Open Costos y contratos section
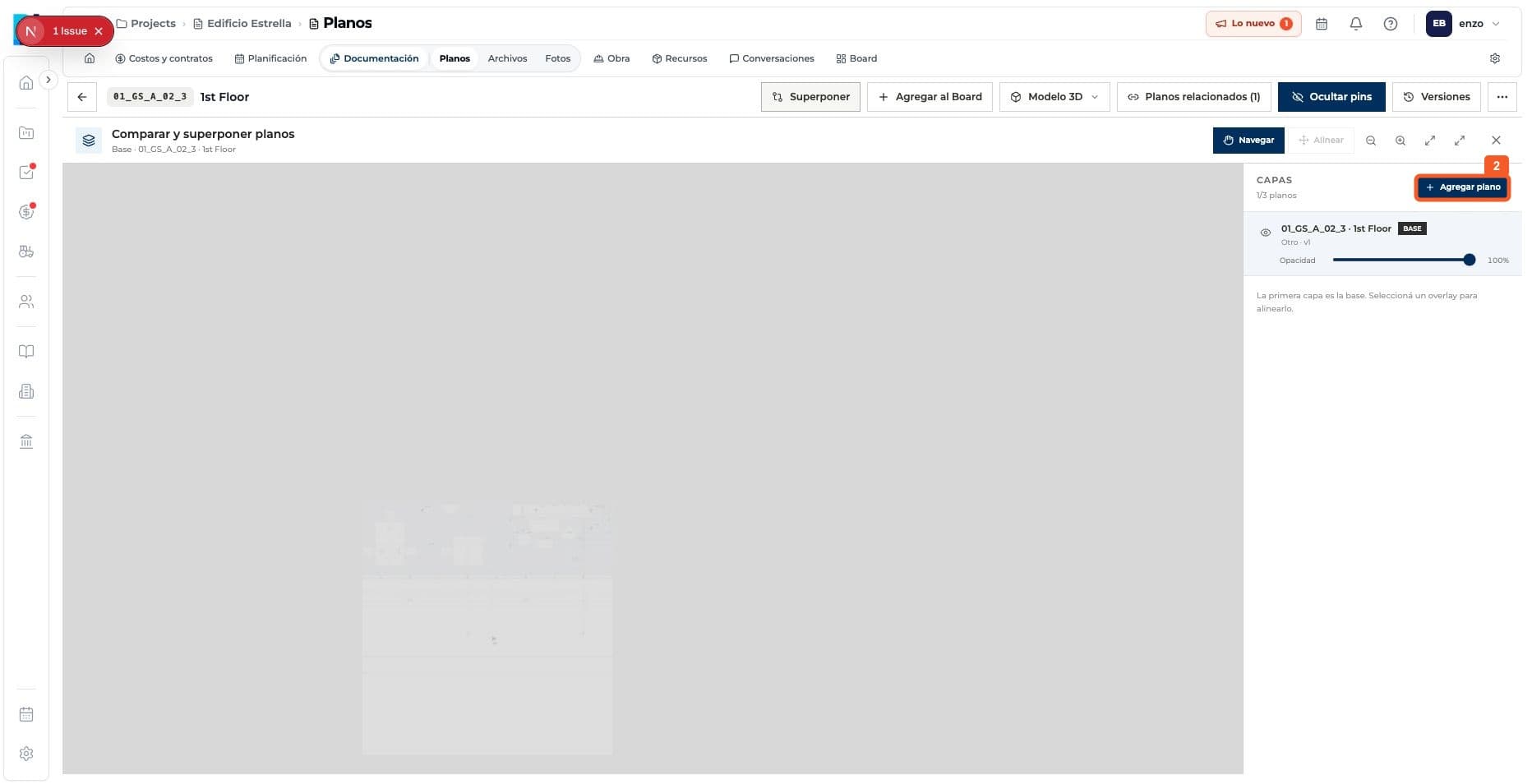 click(164, 58)
